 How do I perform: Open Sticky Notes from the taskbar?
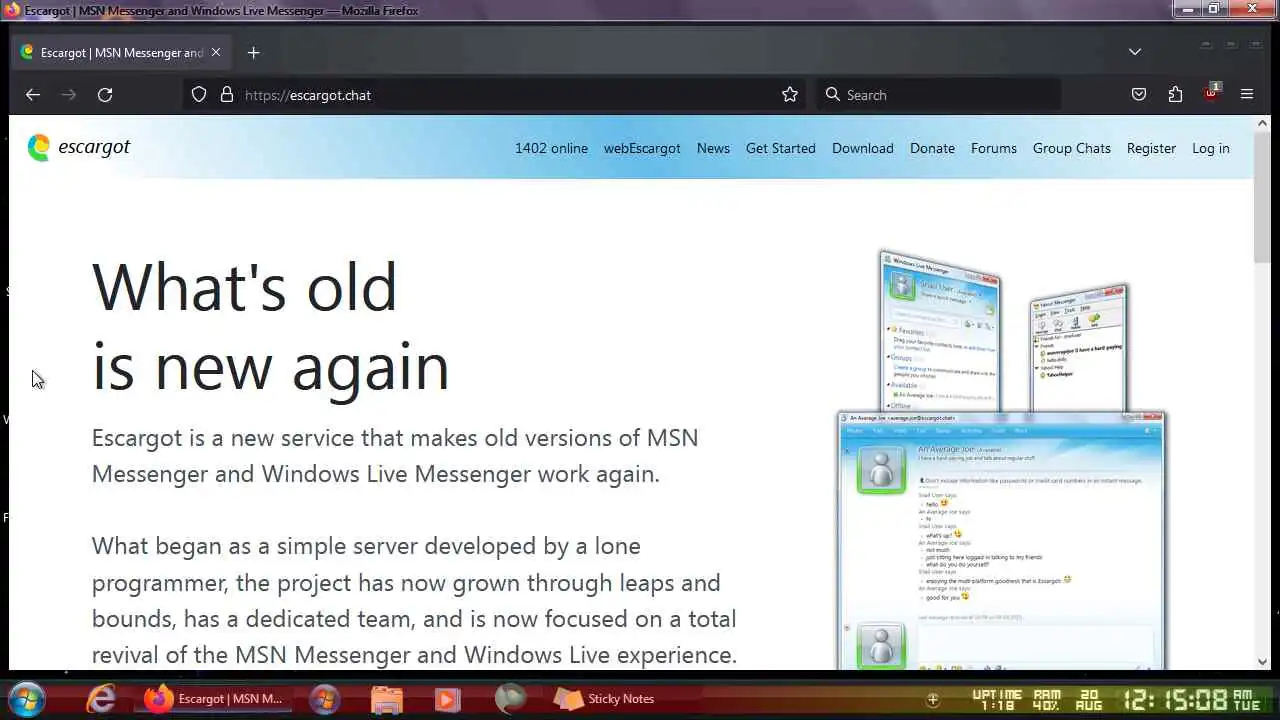[x=605, y=698]
